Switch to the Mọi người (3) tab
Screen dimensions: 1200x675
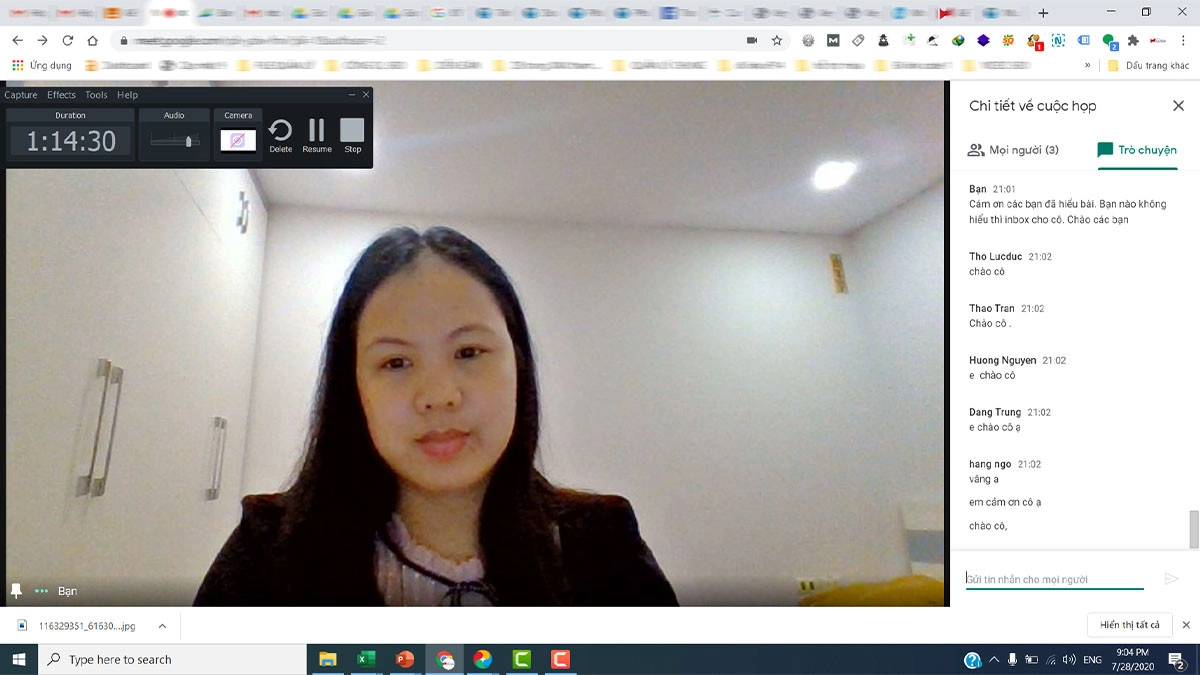pyautogui.click(x=1013, y=150)
